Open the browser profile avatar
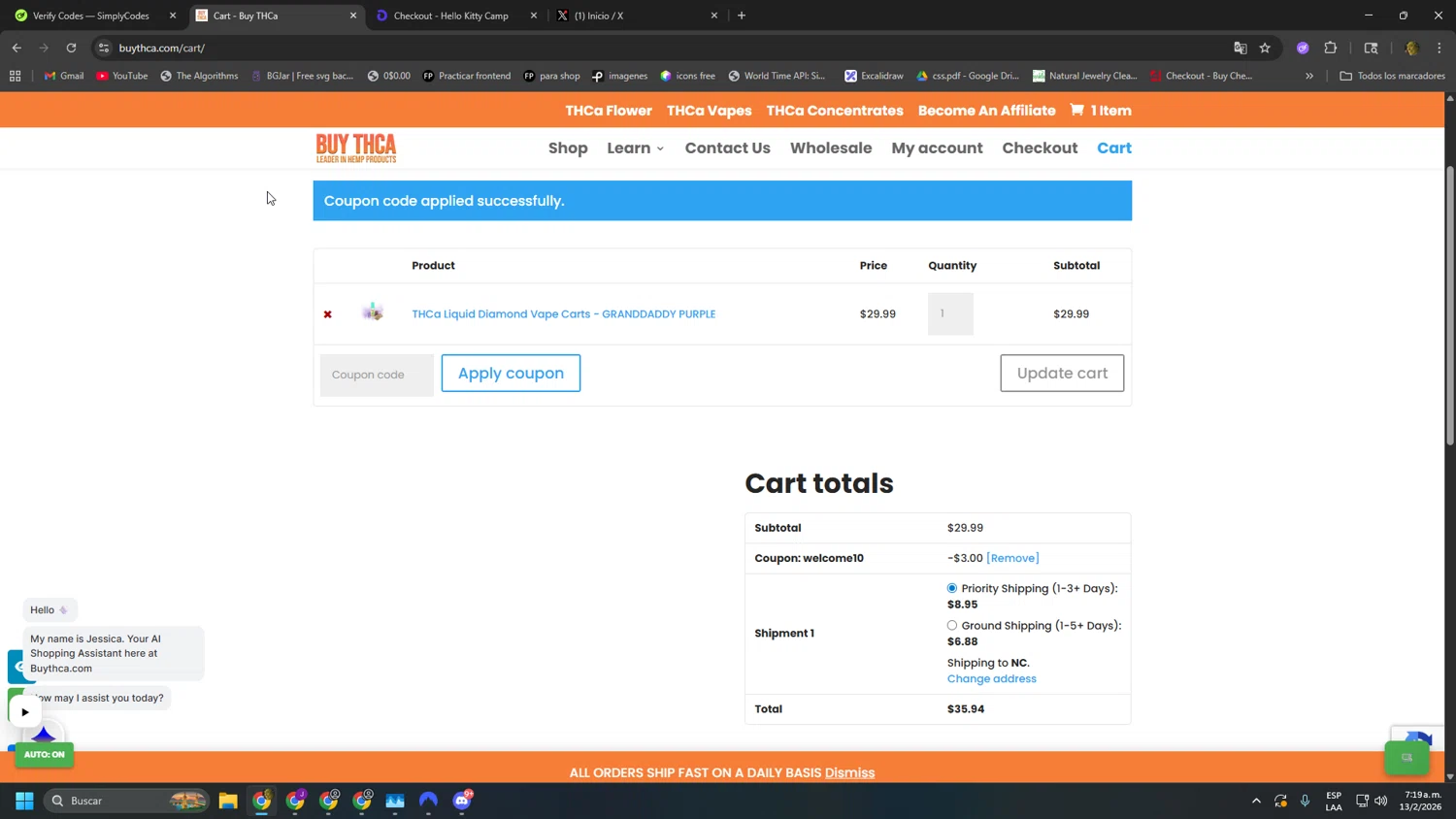Image resolution: width=1456 pixels, height=819 pixels. pyautogui.click(x=1411, y=48)
